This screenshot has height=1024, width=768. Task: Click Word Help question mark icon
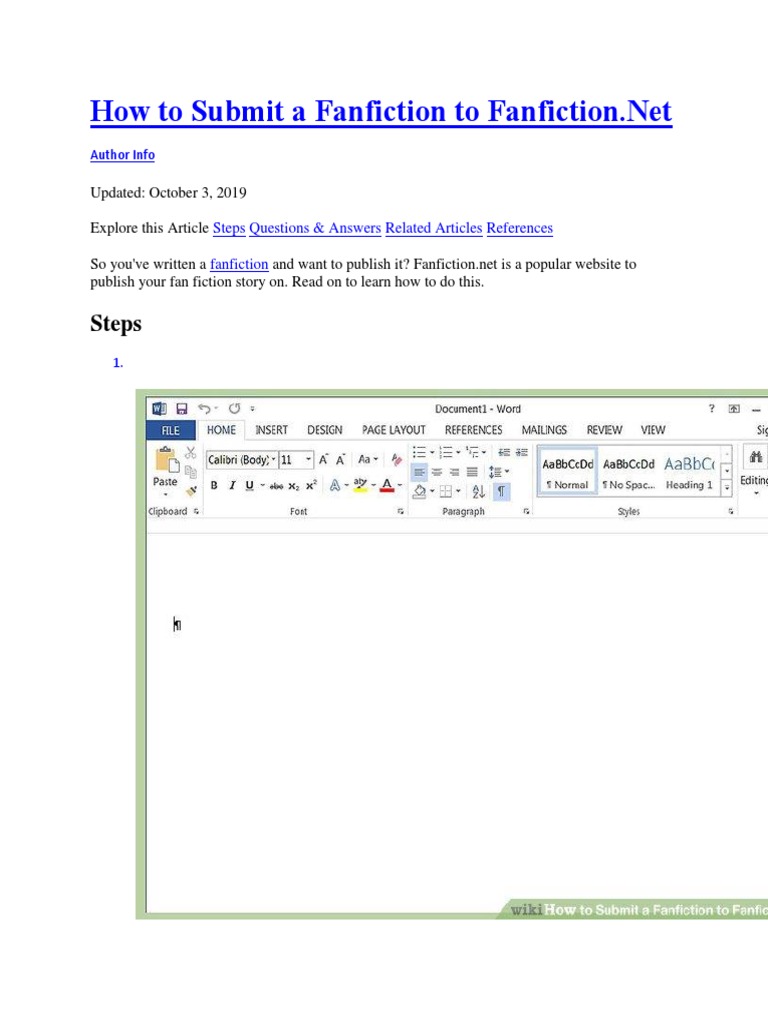711,409
